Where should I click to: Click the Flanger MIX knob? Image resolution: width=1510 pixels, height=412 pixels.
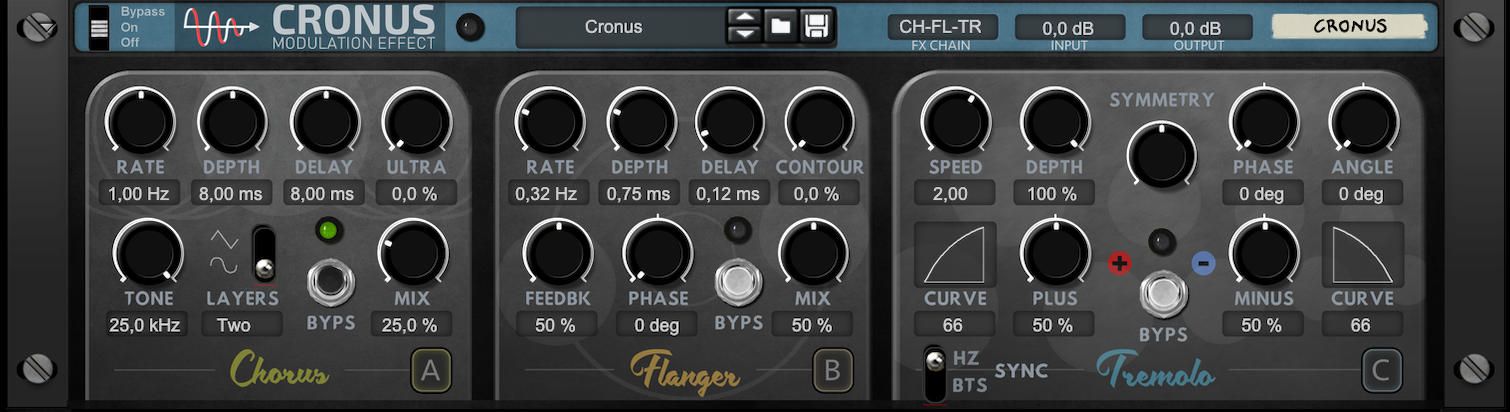[812, 251]
